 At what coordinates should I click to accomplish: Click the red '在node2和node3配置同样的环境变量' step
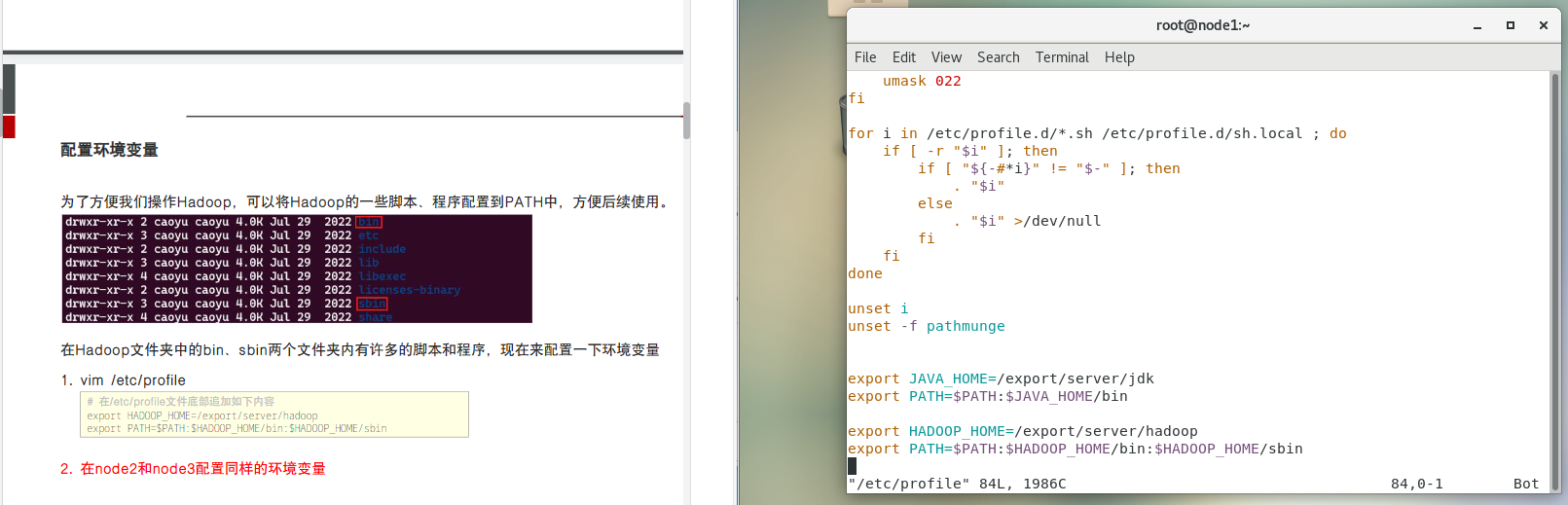(x=193, y=469)
